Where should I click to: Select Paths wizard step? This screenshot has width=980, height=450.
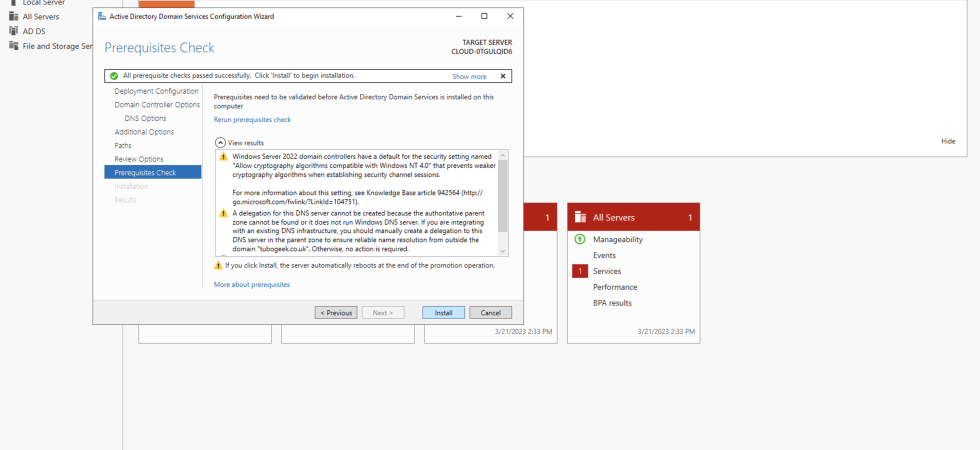coord(123,146)
